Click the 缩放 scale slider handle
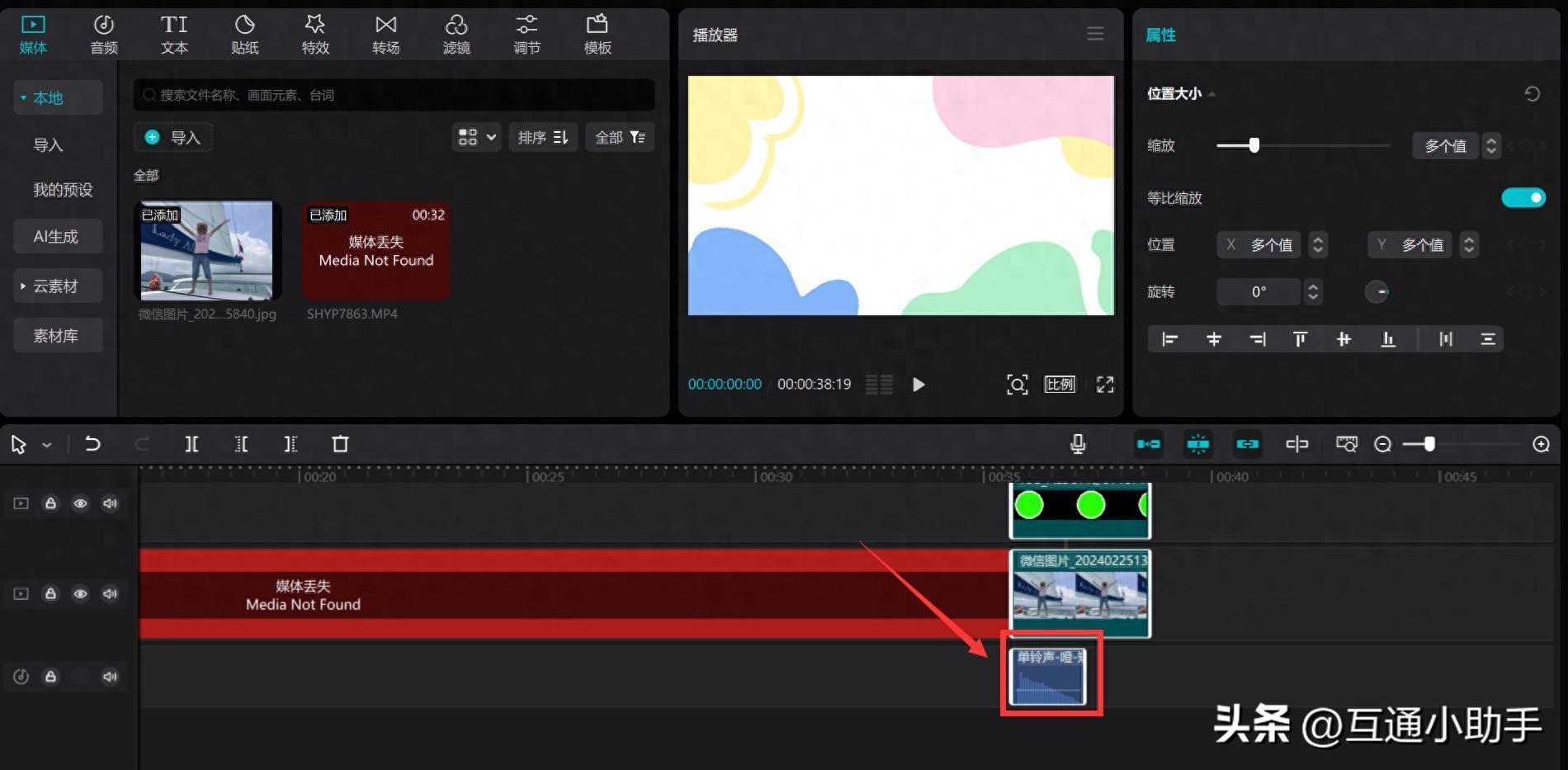The image size is (1568, 770). pos(1254,146)
